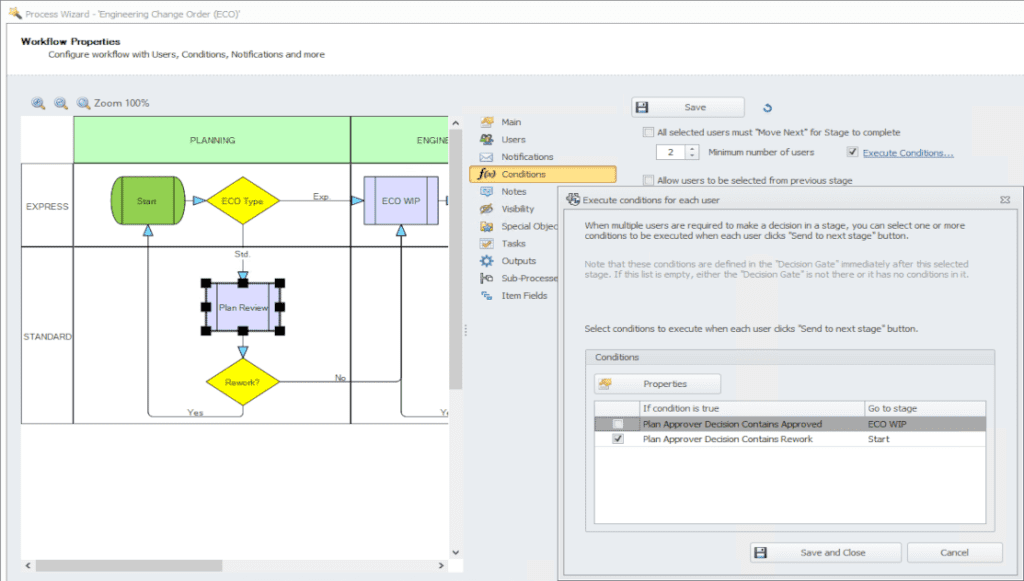Screen dimensions: 1024x581
Task: Click the Save and Close button
Action: (825, 553)
